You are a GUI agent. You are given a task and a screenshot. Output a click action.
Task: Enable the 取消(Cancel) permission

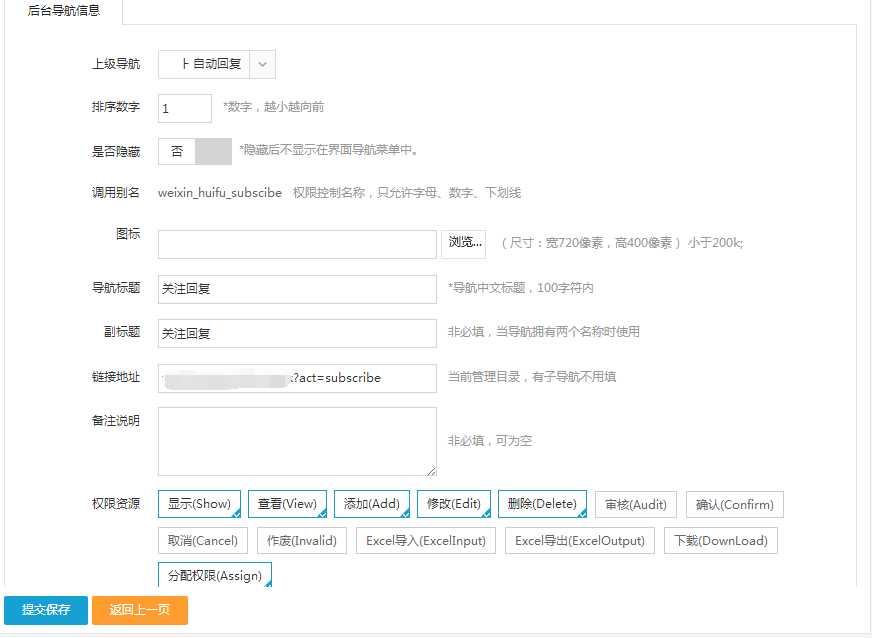pos(202,541)
